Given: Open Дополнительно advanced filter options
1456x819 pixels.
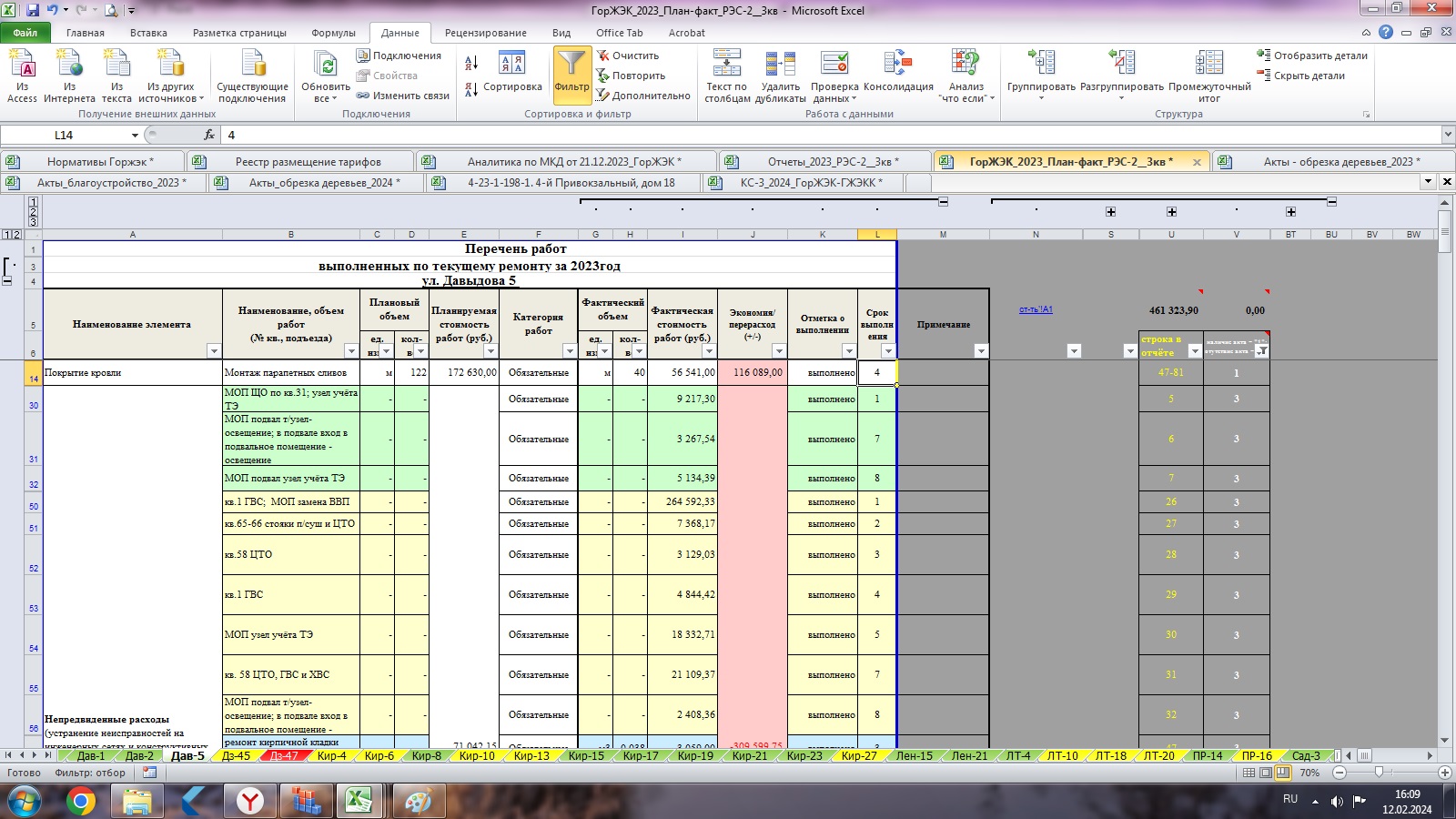Looking at the screenshot, I should pyautogui.click(x=643, y=96).
